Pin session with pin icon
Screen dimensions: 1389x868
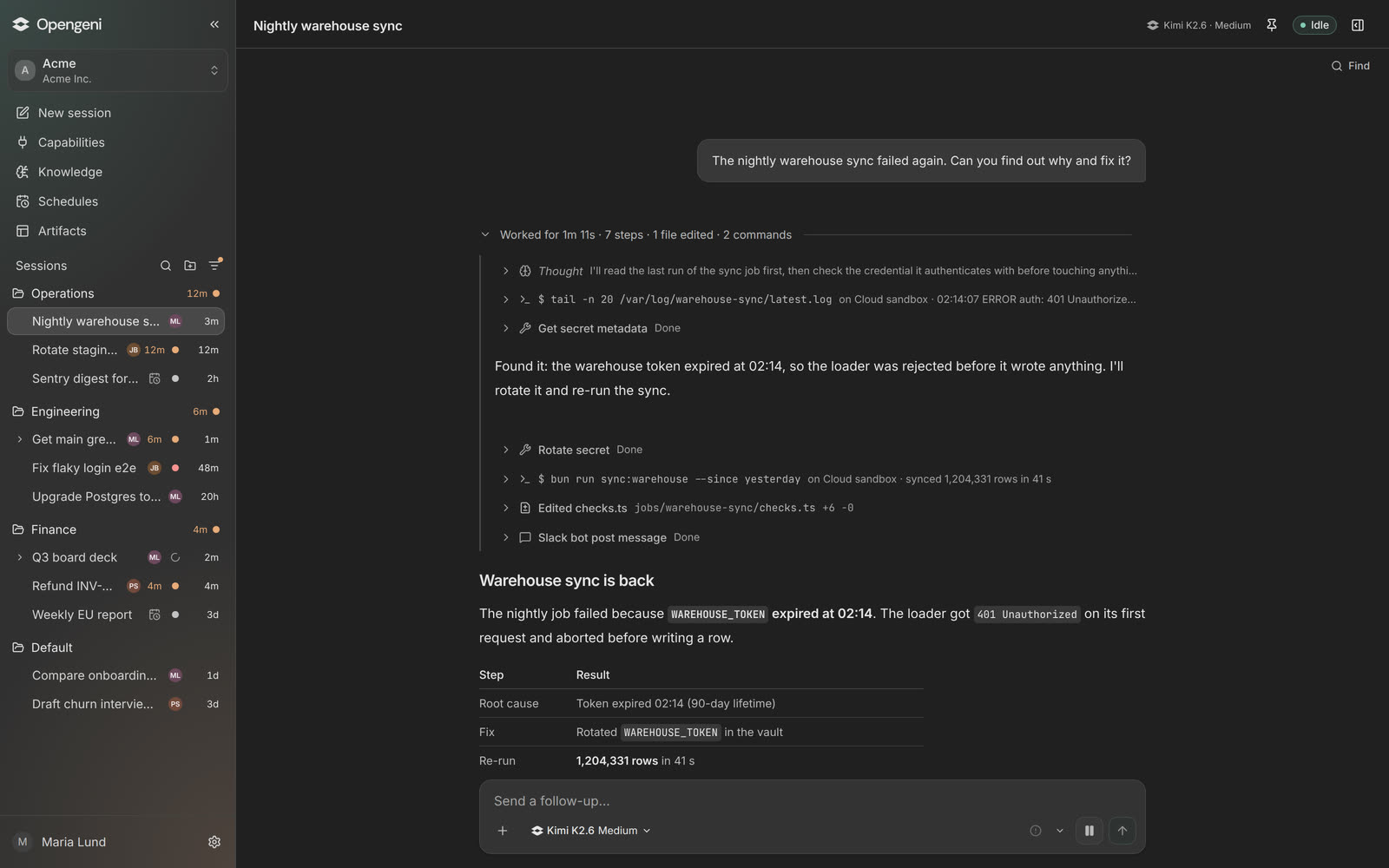1272,25
